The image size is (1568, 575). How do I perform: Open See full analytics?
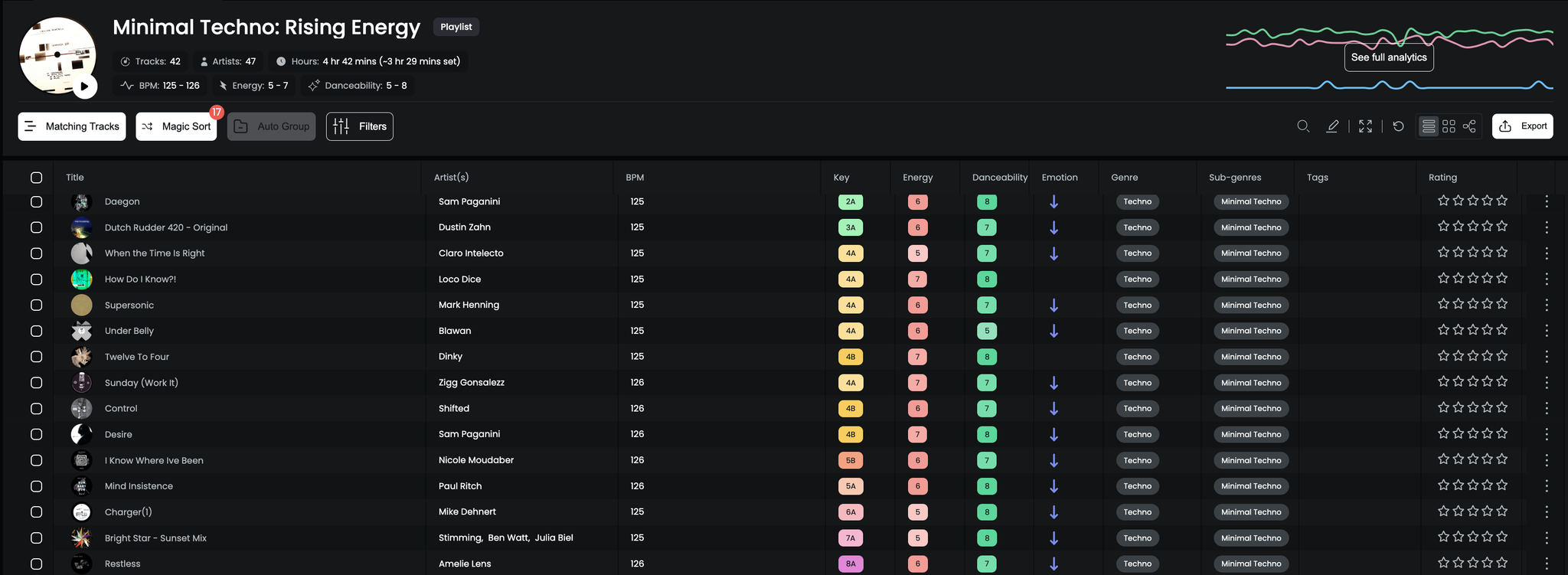(1389, 57)
